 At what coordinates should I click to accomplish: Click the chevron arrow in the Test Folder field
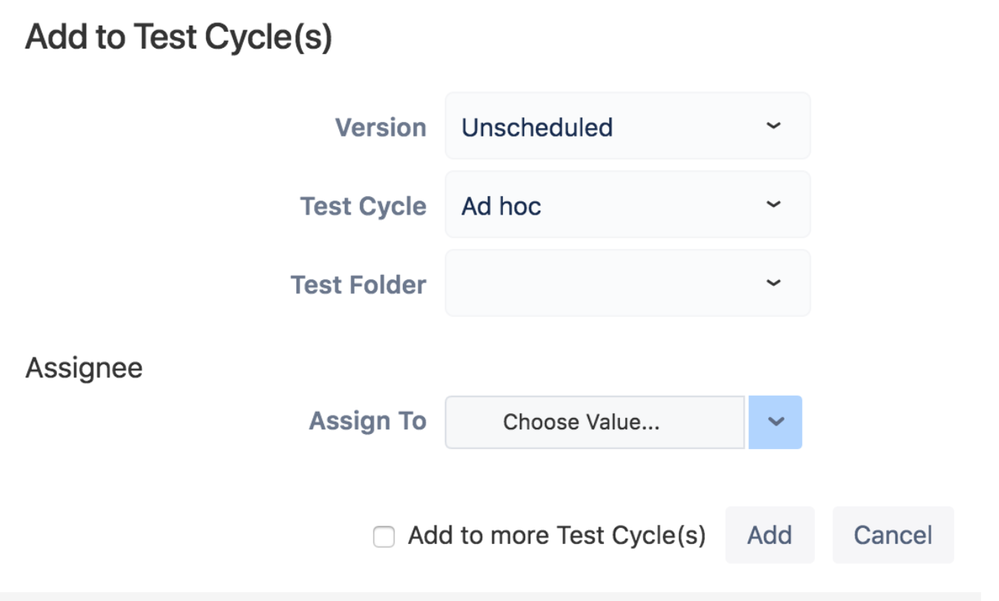click(x=773, y=282)
